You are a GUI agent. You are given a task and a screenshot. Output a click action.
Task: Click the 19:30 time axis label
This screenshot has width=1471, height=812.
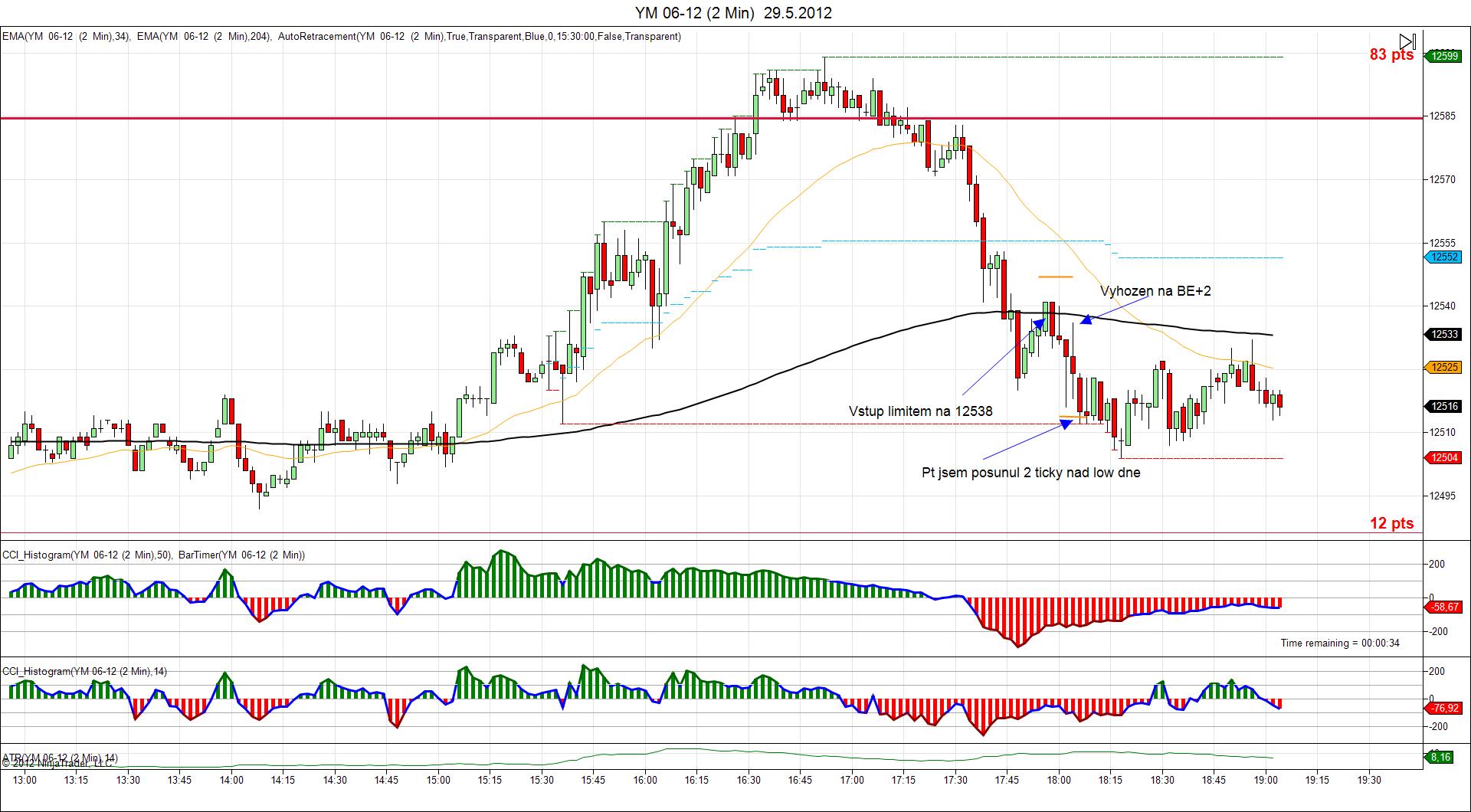click(x=1369, y=780)
